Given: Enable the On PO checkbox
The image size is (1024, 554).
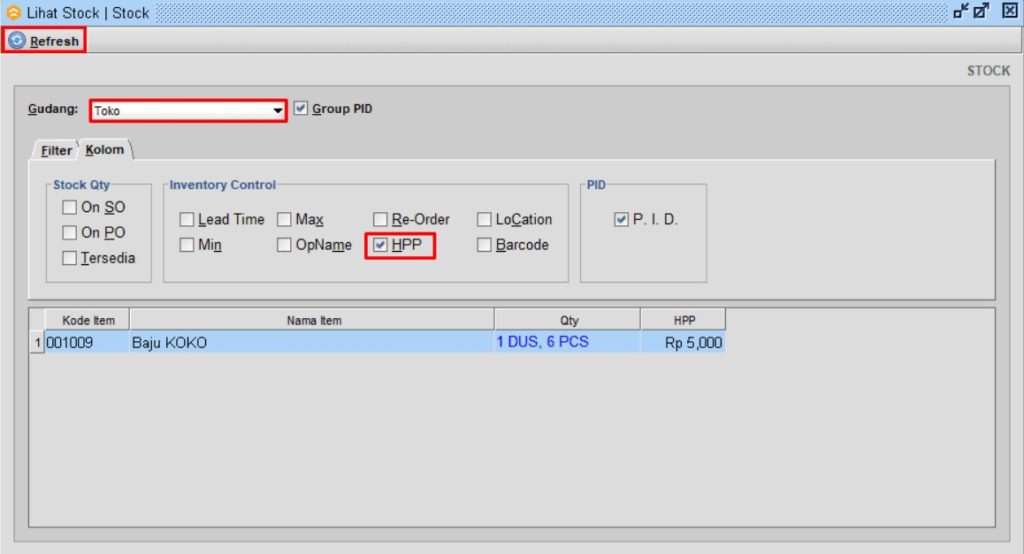Looking at the screenshot, I should [69, 233].
